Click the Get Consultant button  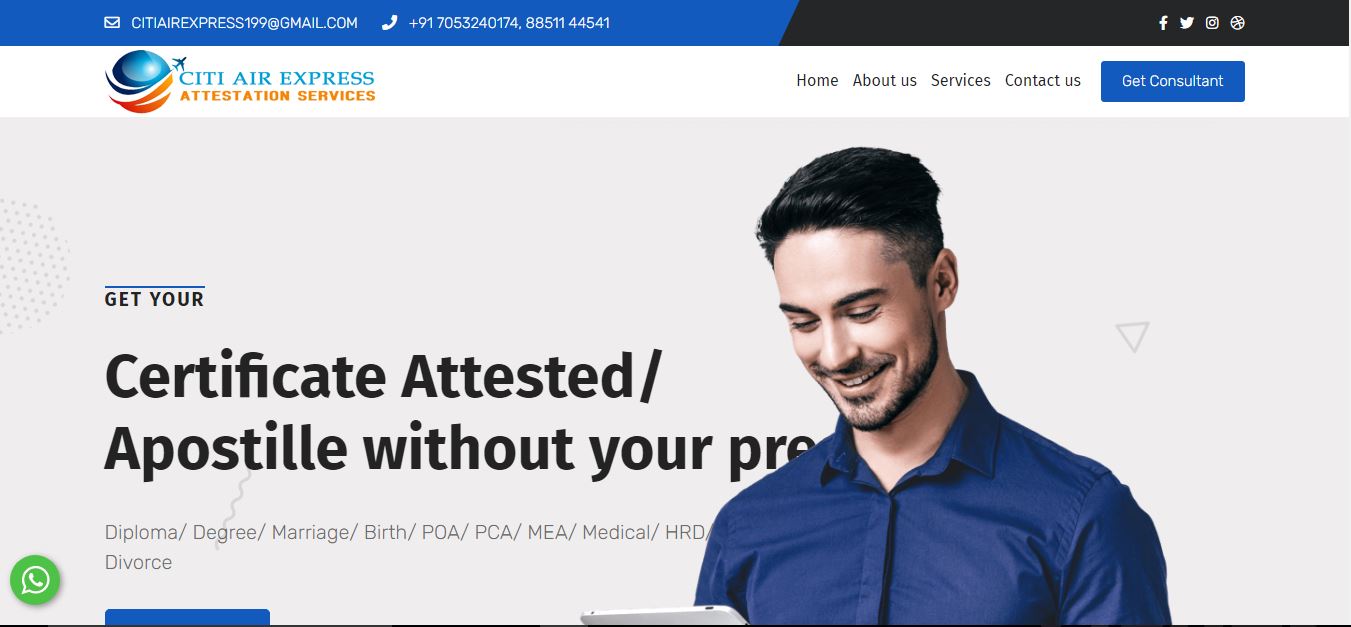tap(1172, 81)
